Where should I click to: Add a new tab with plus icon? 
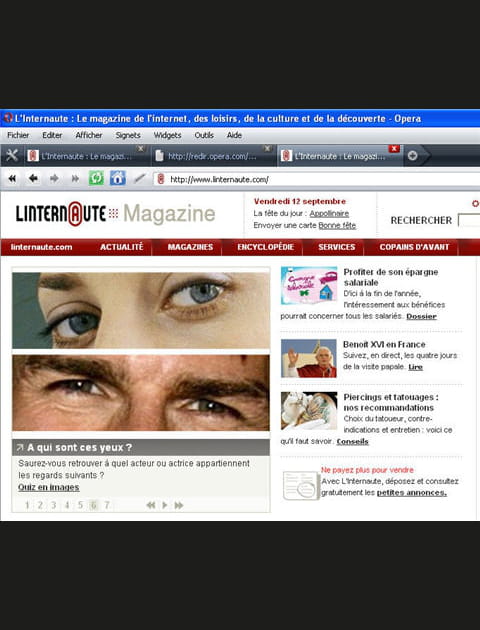[x=413, y=155]
